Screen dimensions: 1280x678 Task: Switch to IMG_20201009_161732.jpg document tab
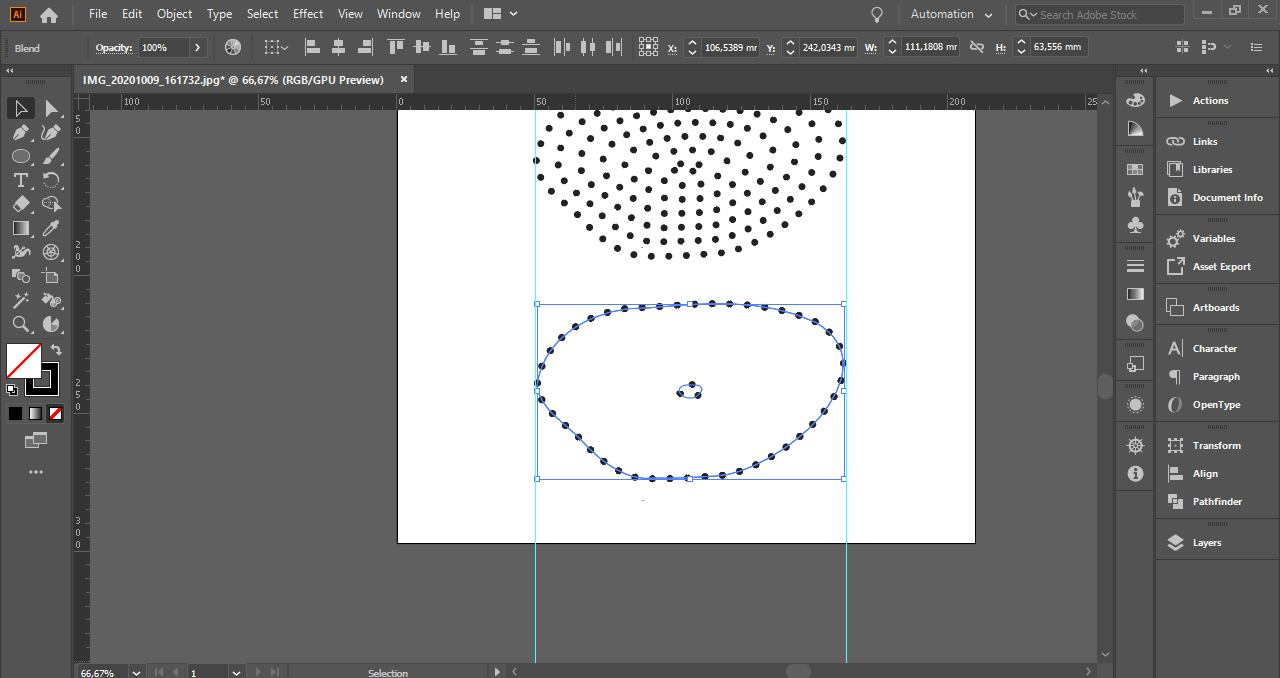pos(233,80)
